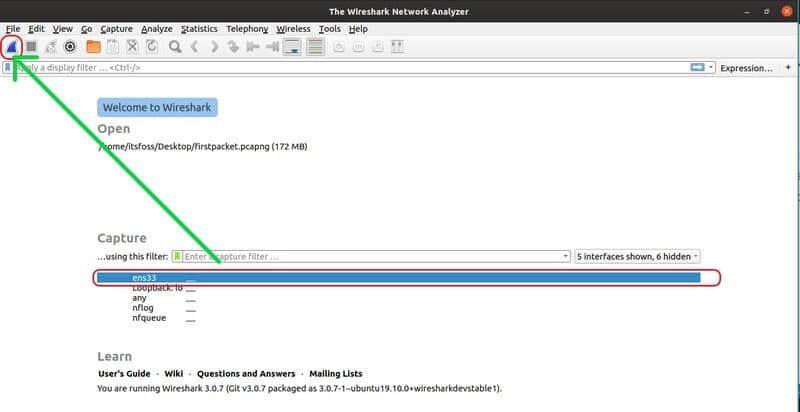Image resolution: width=800 pixels, height=412 pixels.
Task: Click the stop capture square icon
Action: pos(32,46)
